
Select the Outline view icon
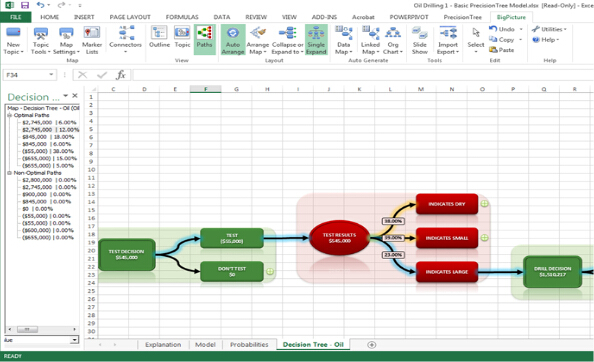pos(159,37)
